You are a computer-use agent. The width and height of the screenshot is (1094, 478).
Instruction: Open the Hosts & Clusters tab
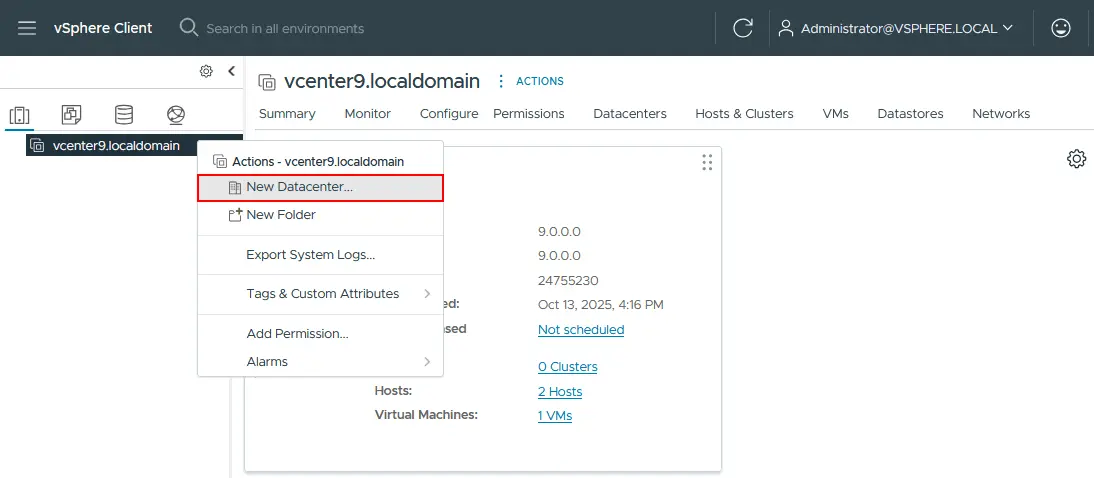(x=744, y=114)
